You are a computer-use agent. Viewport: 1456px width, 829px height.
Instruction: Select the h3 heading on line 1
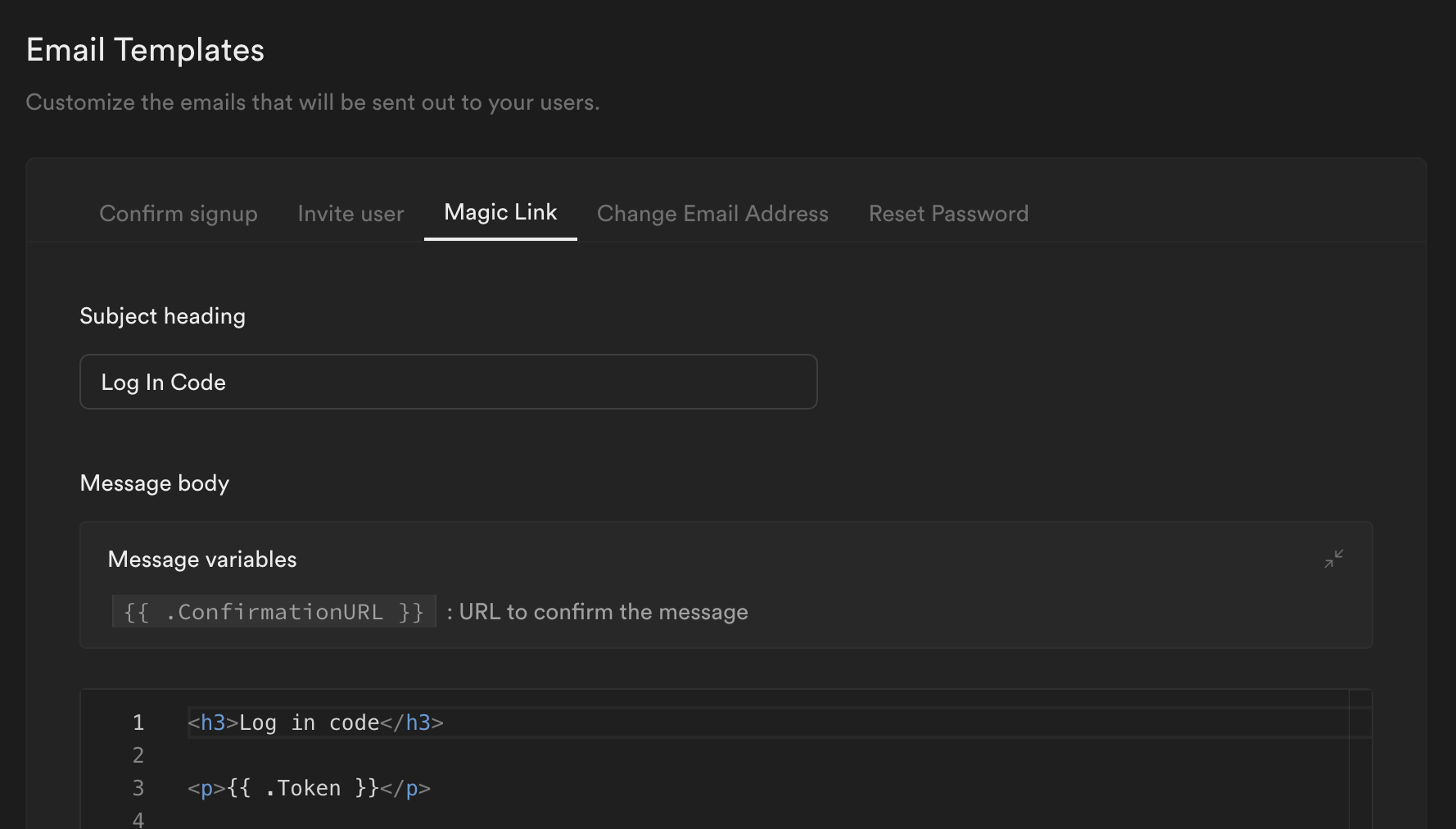coord(314,723)
